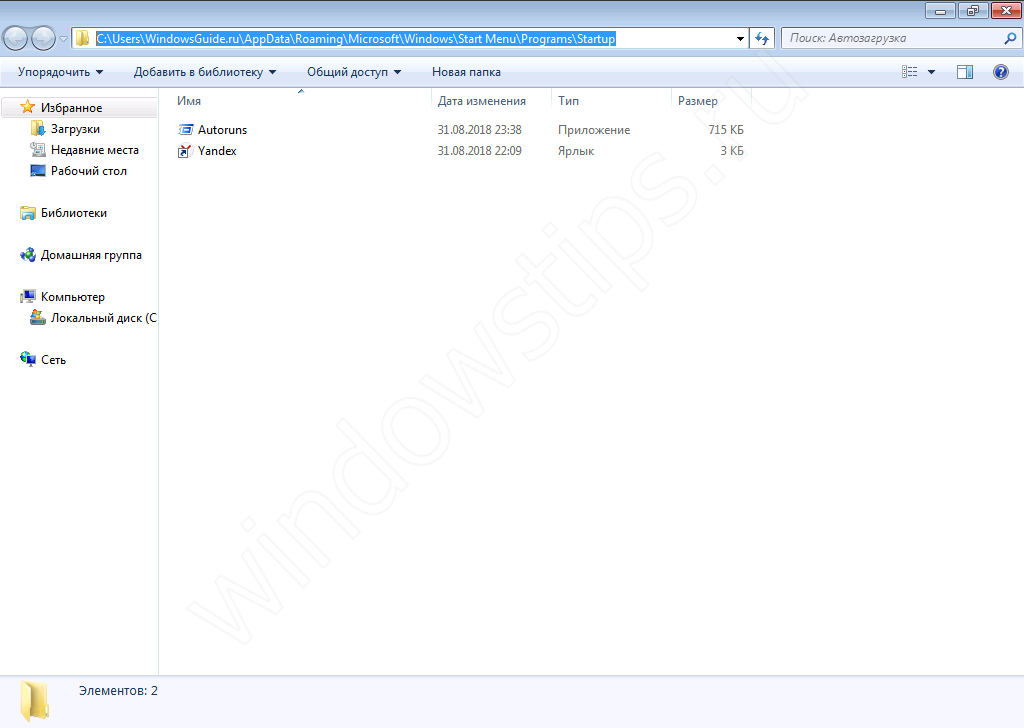Click Элементов: 2 in the details pane

[x=118, y=691]
